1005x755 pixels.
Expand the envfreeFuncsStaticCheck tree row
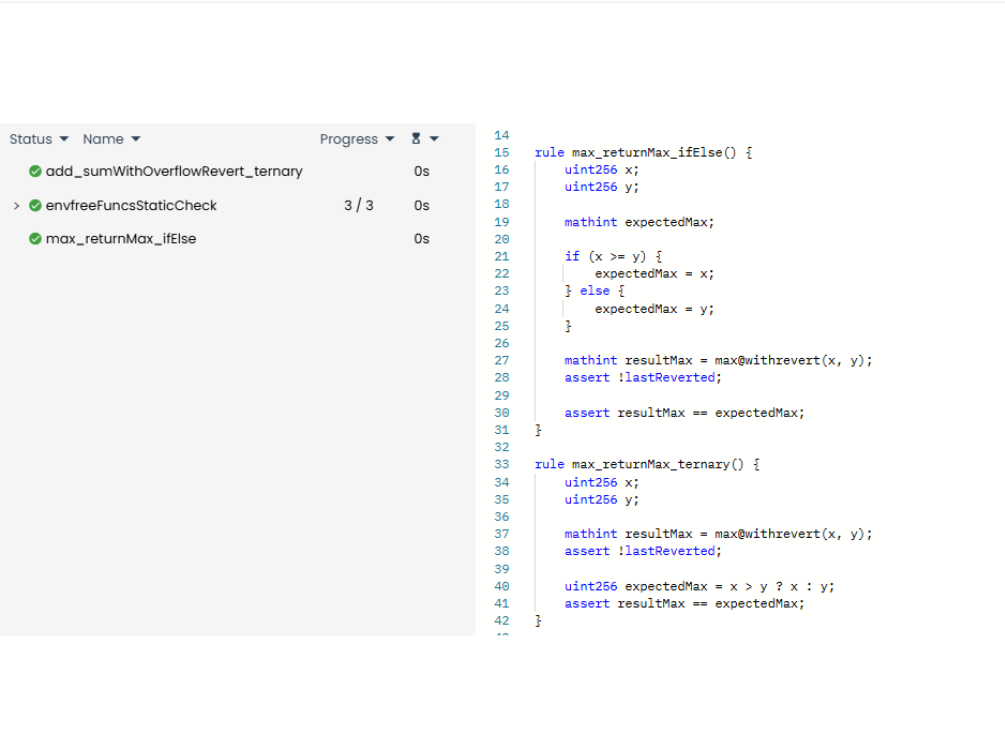click(16, 205)
